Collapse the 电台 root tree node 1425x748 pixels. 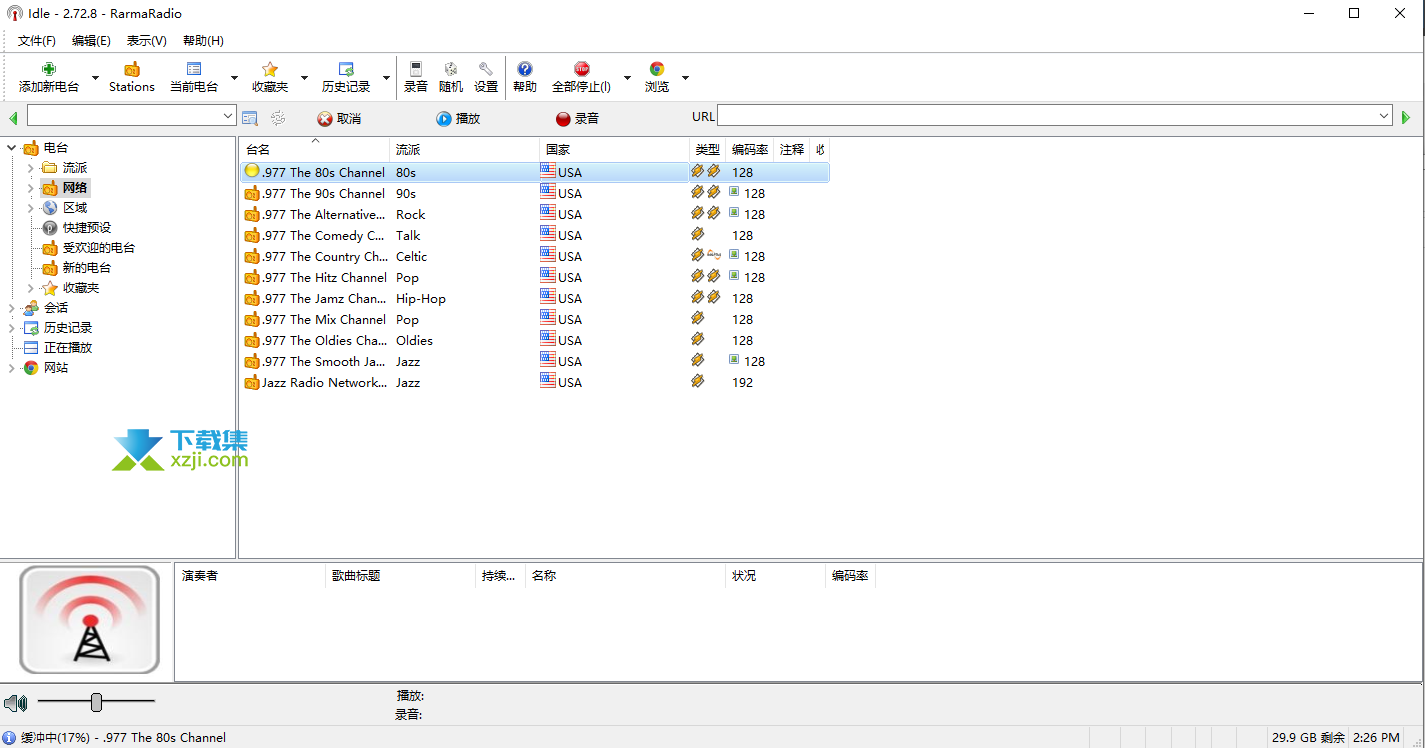click(12, 148)
